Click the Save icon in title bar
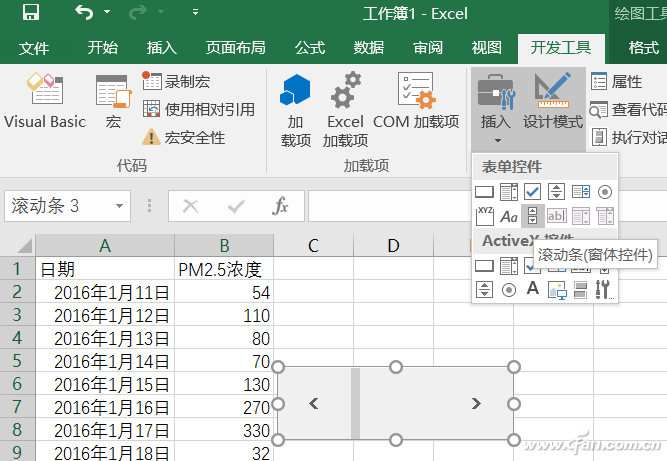This screenshot has height=461, width=667. [30, 14]
